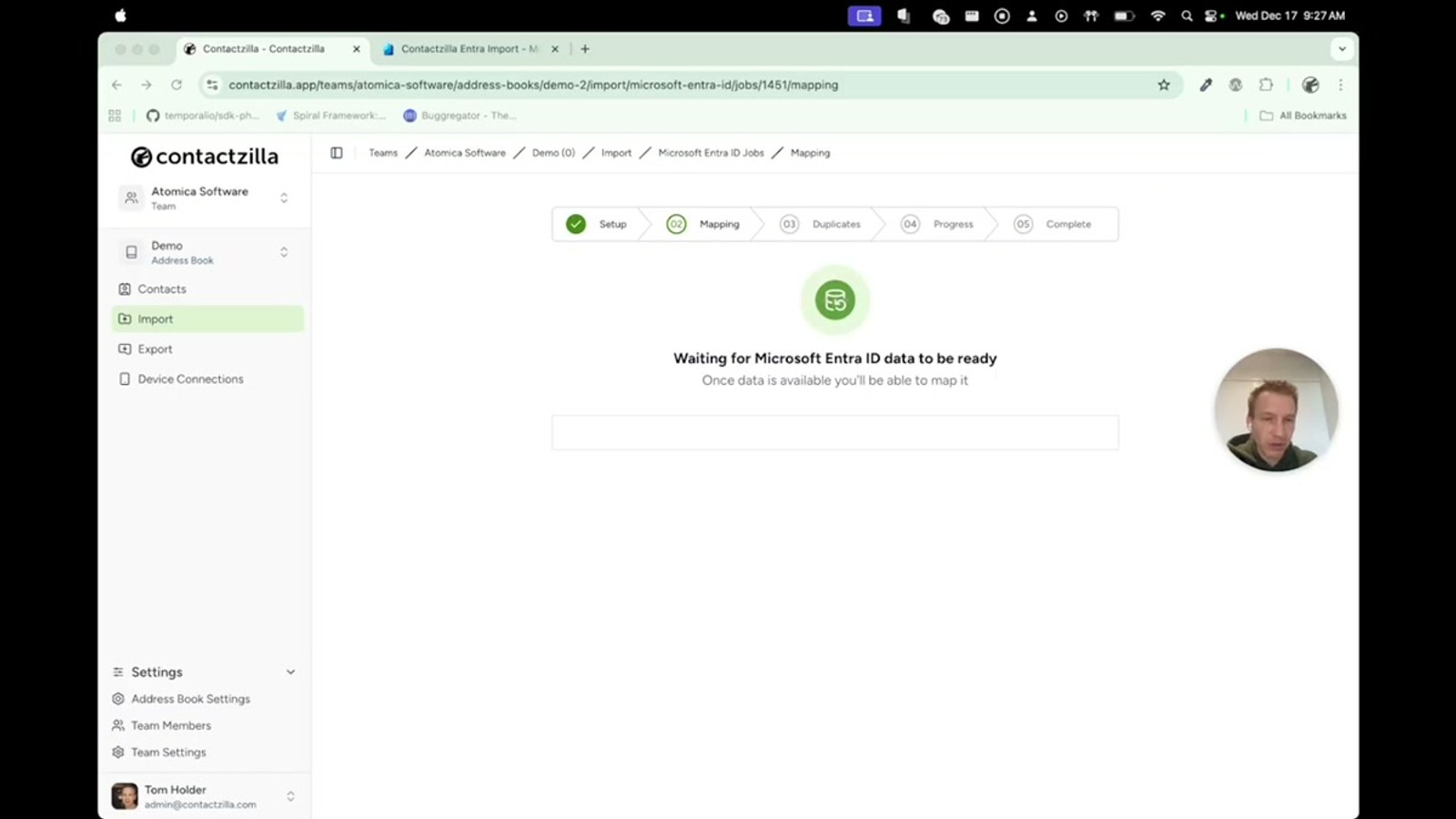Click the Device Connections phone icon
This screenshot has height=819, width=1456.
pyautogui.click(x=125, y=379)
